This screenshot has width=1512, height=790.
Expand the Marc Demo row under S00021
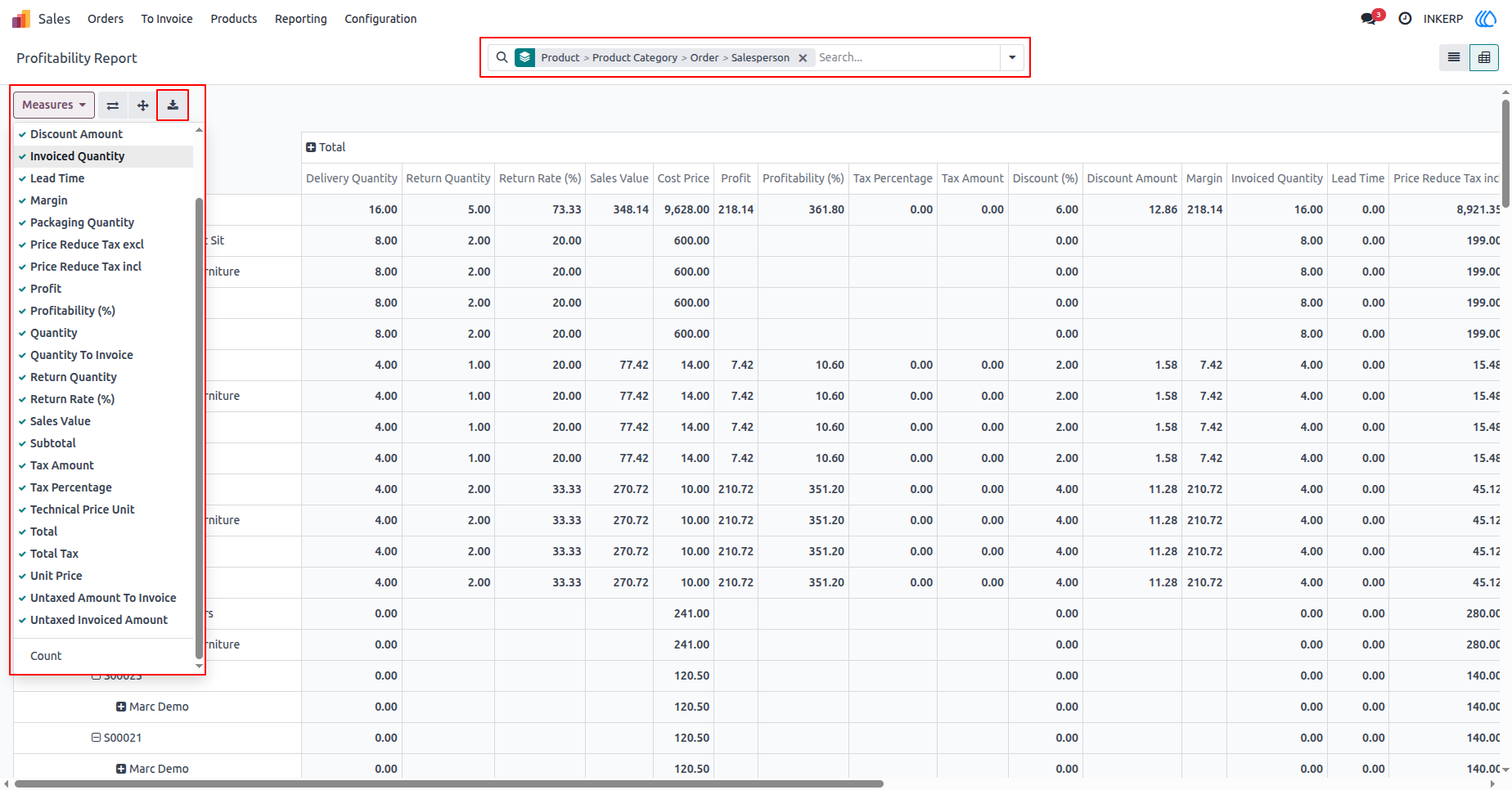tap(121, 769)
